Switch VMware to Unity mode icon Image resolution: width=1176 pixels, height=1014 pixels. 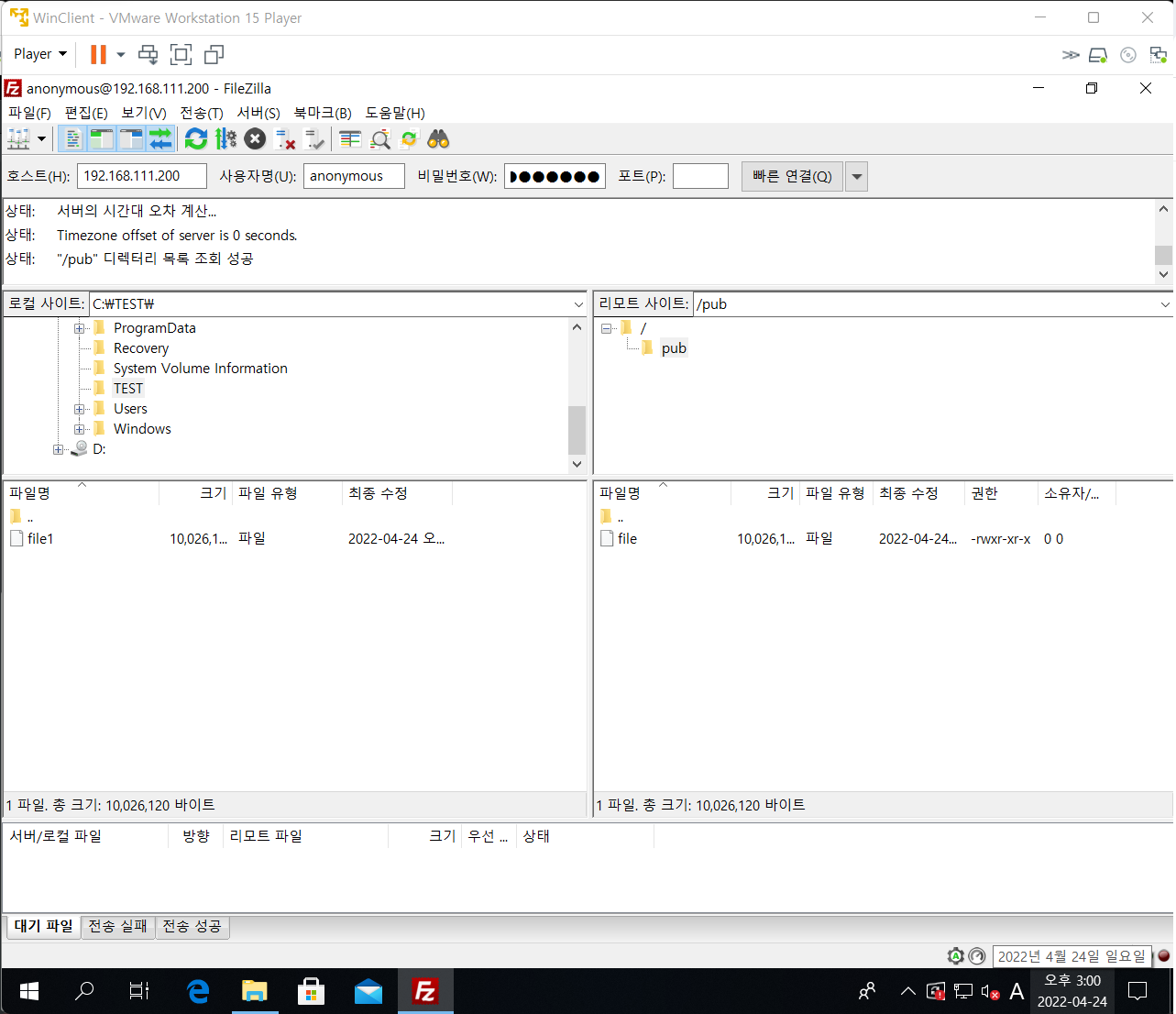214,55
